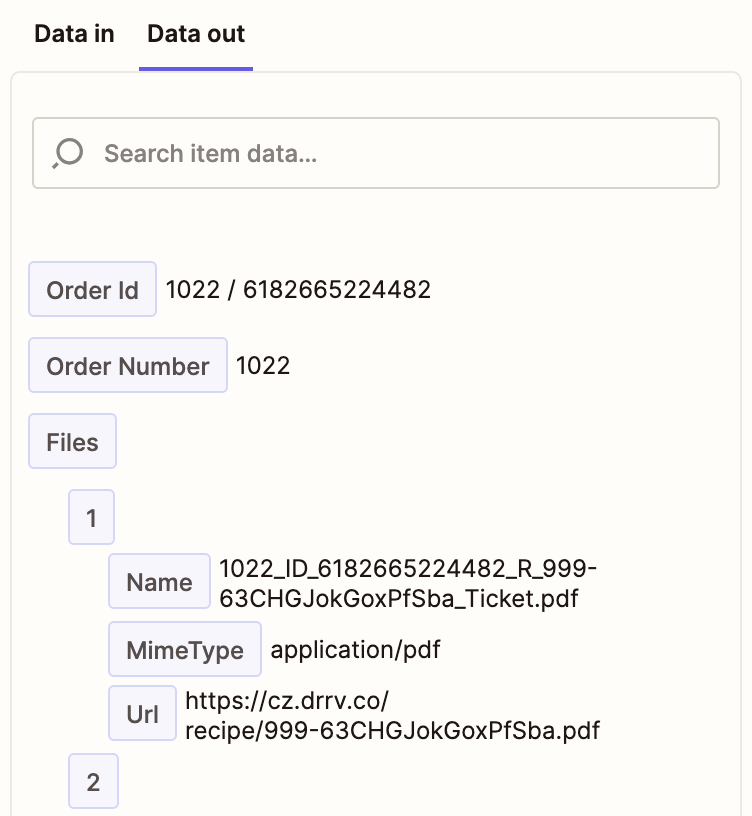Viewport: 752px width, 816px height.
Task: Open the cz.drrv.co recipe PDF link
Action: [x=392, y=716]
